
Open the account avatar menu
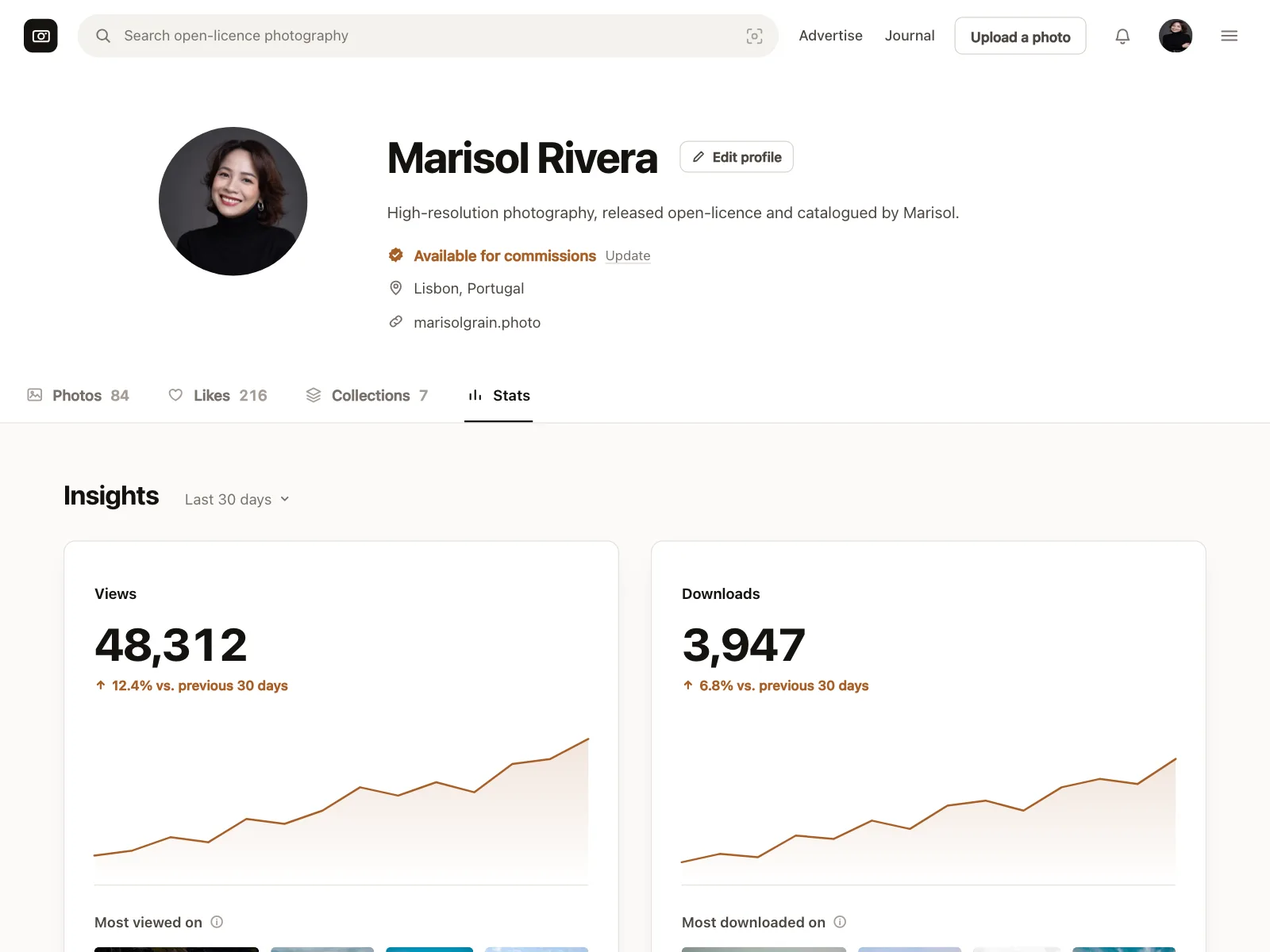point(1176,36)
